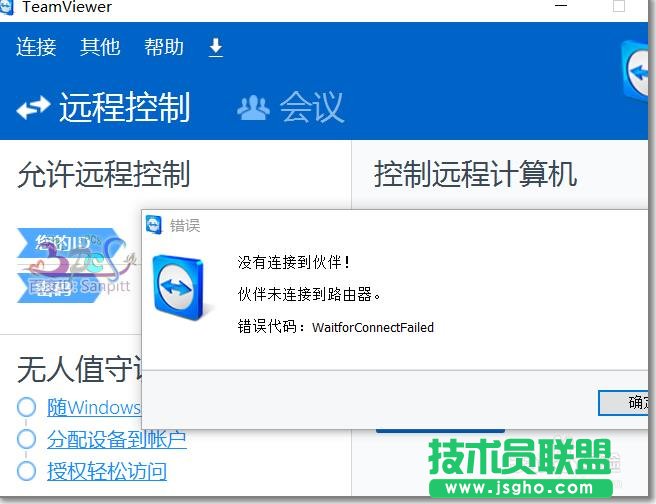Screen dimensions: 656x504
Task: Click the 错误代码: label
Action: click(x=272, y=327)
